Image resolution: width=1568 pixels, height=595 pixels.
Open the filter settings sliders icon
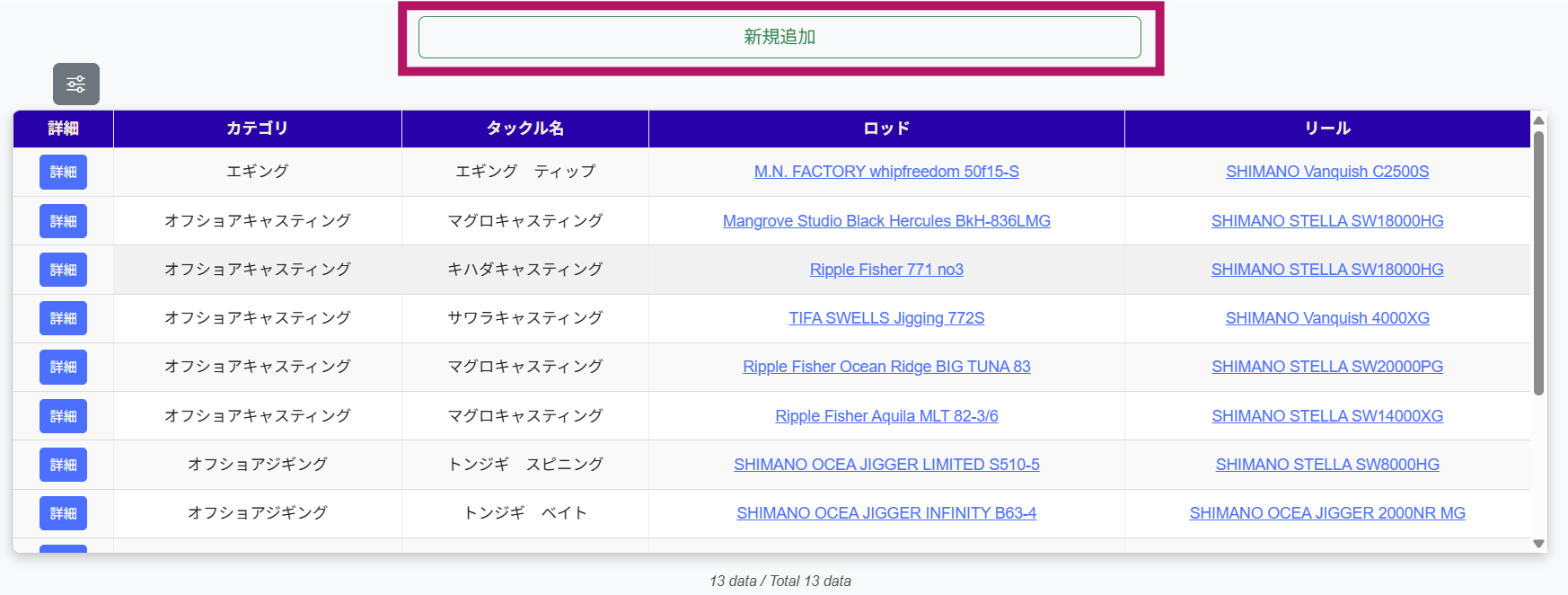pyautogui.click(x=76, y=84)
